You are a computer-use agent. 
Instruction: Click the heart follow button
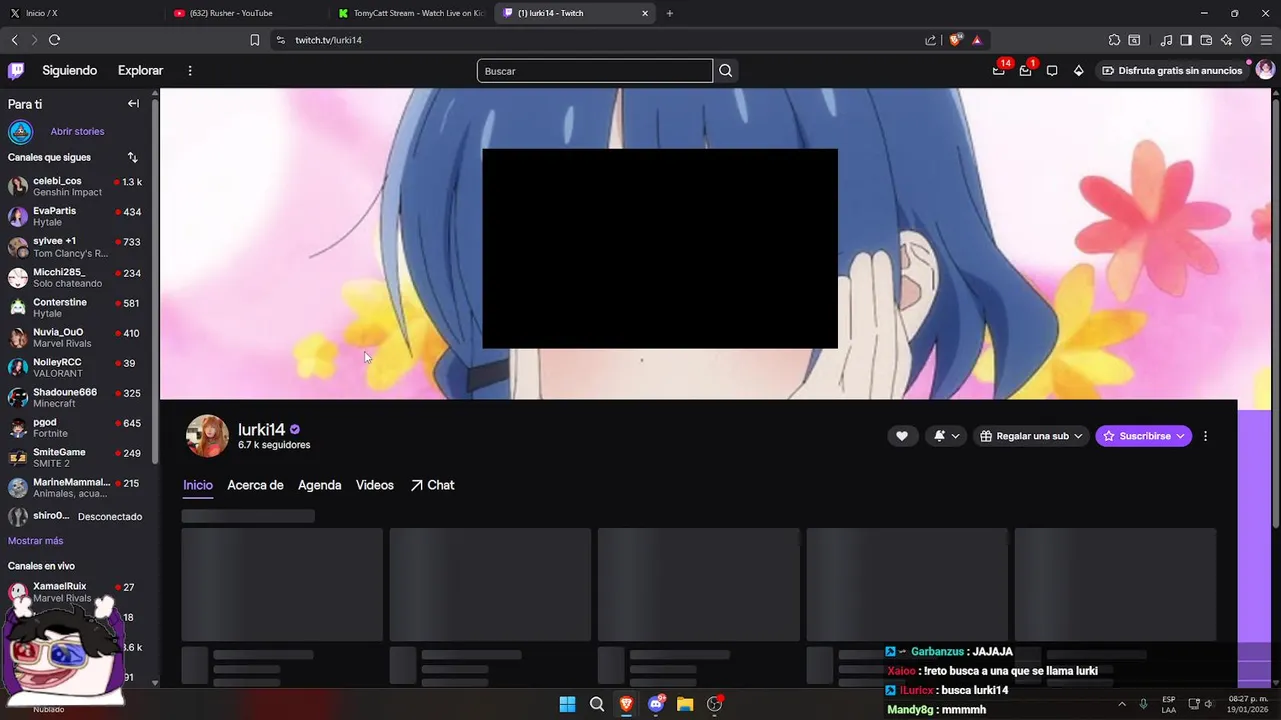[902, 436]
